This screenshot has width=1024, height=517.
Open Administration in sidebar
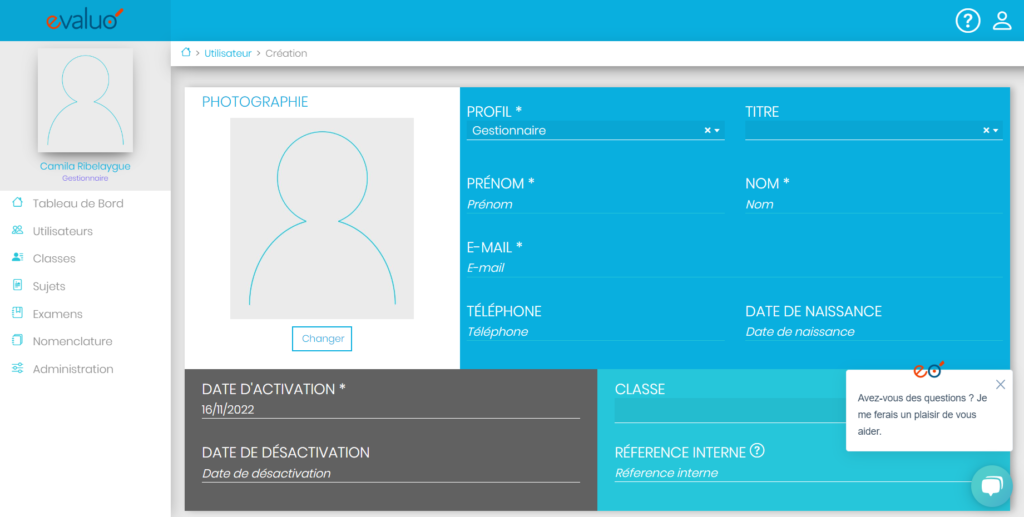tap(73, 369)
